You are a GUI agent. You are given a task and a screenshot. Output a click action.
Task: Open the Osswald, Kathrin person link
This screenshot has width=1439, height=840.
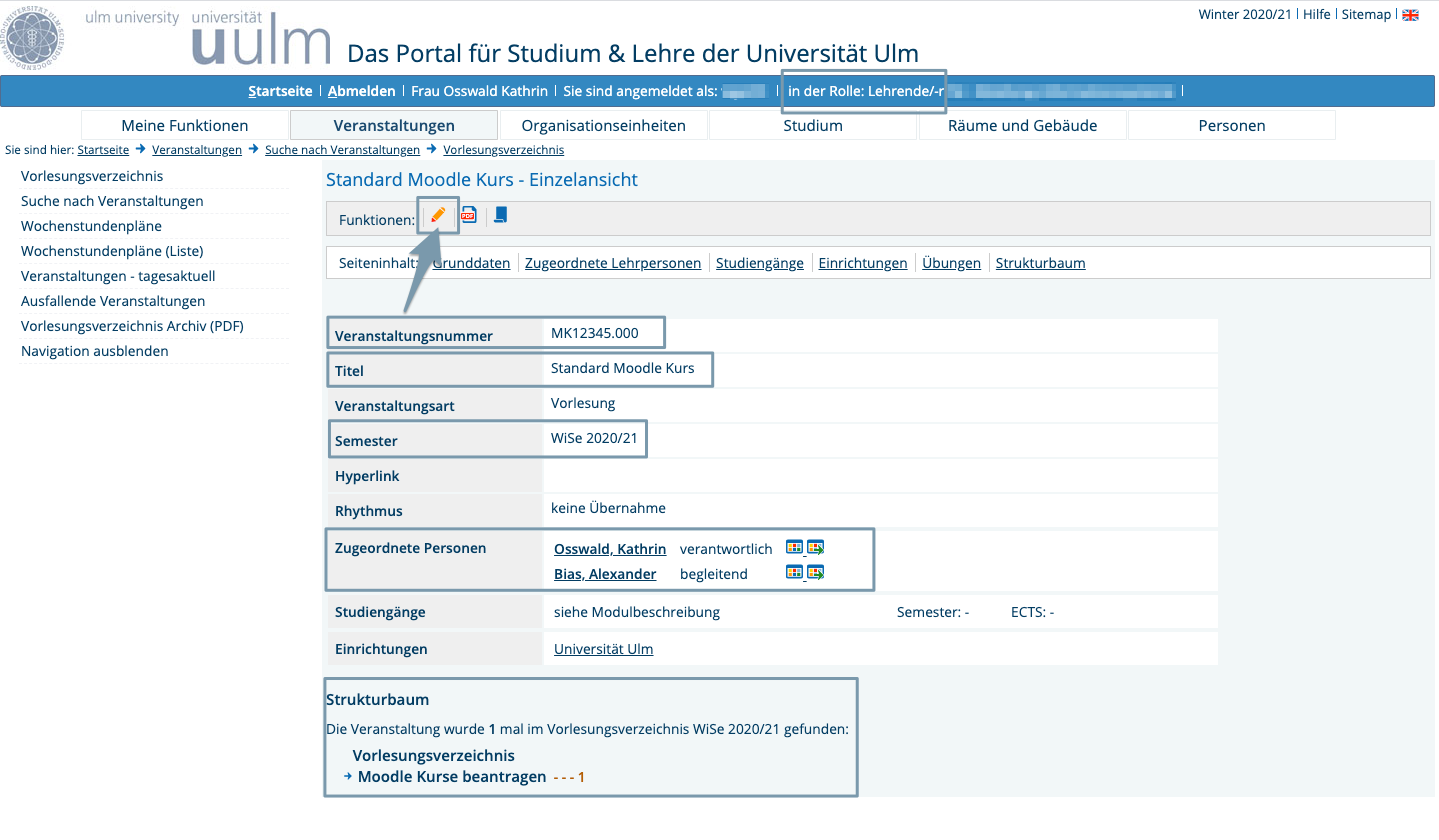610,549
